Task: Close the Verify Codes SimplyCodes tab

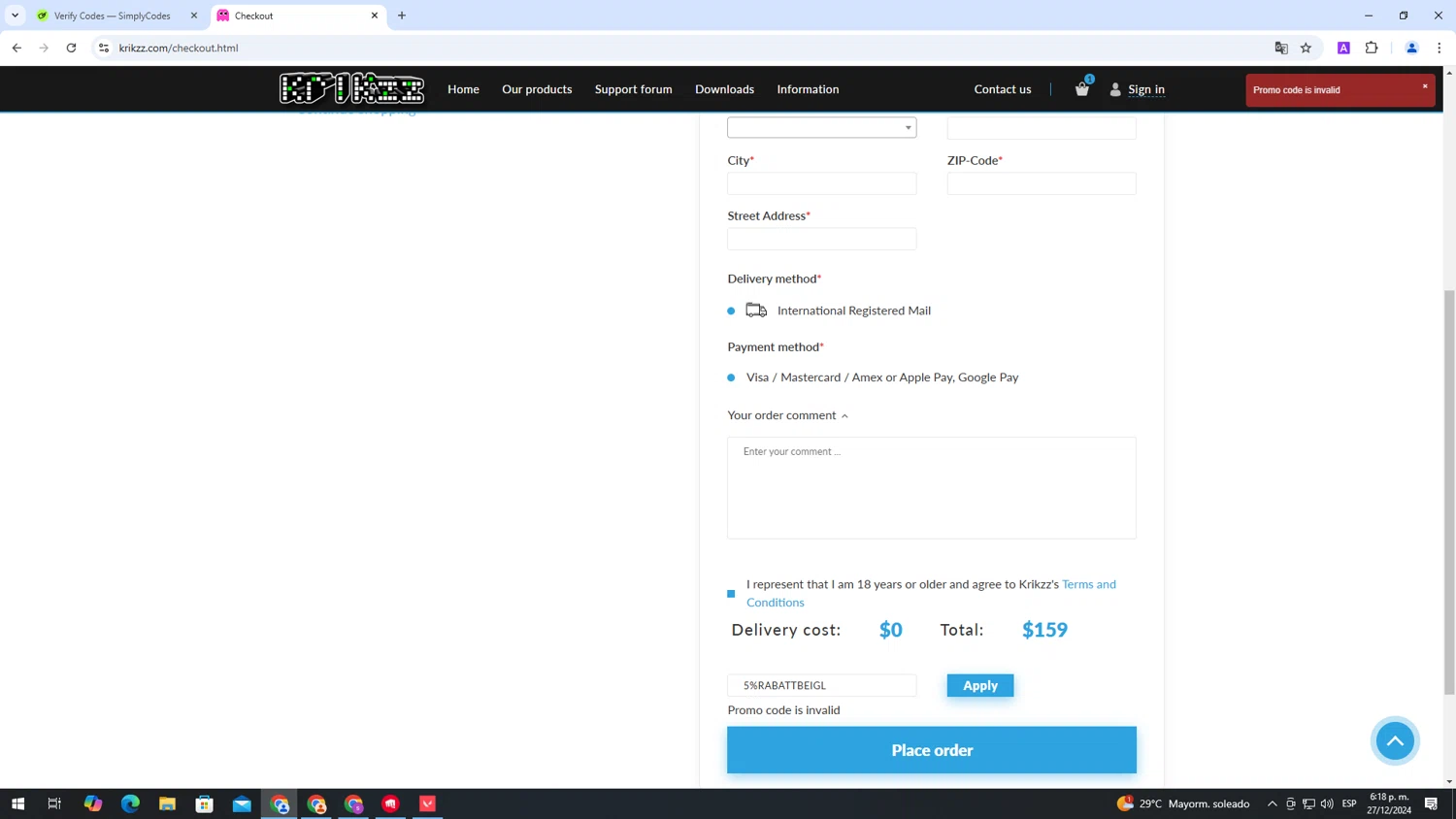Action: [x=194, y=16]
